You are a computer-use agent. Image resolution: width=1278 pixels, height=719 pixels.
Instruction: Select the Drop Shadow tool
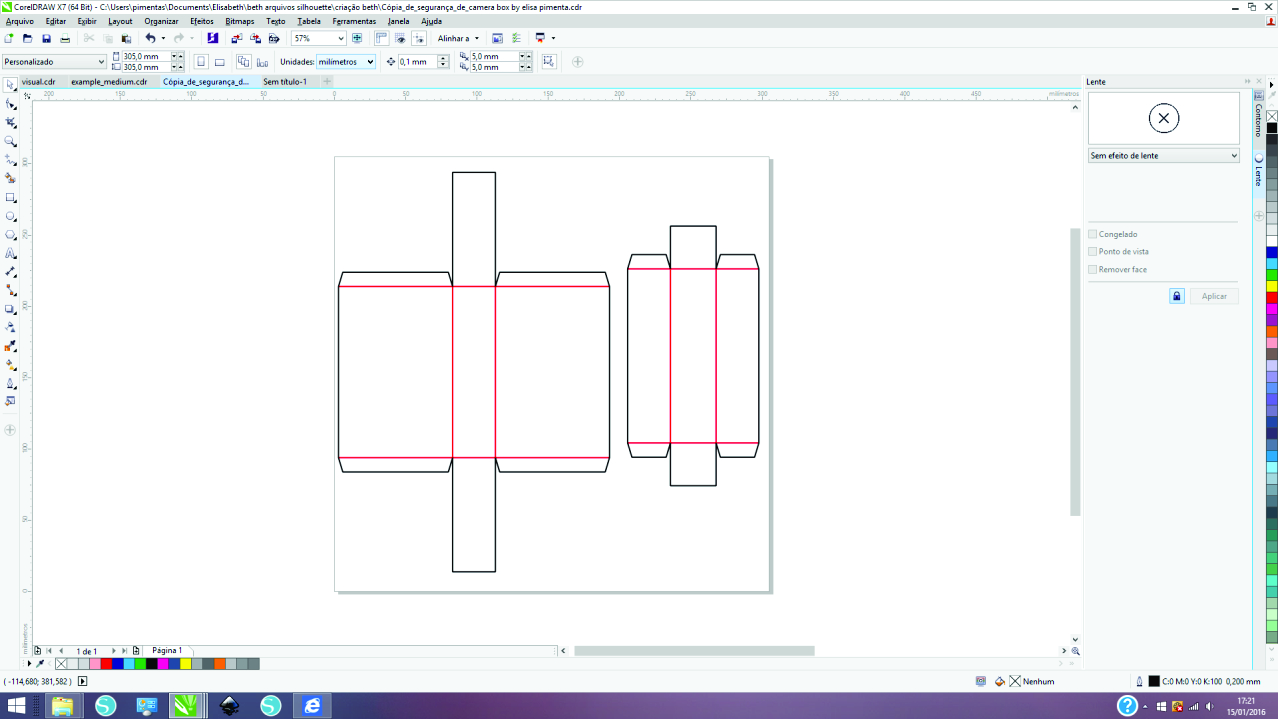(x=10, y=310)
